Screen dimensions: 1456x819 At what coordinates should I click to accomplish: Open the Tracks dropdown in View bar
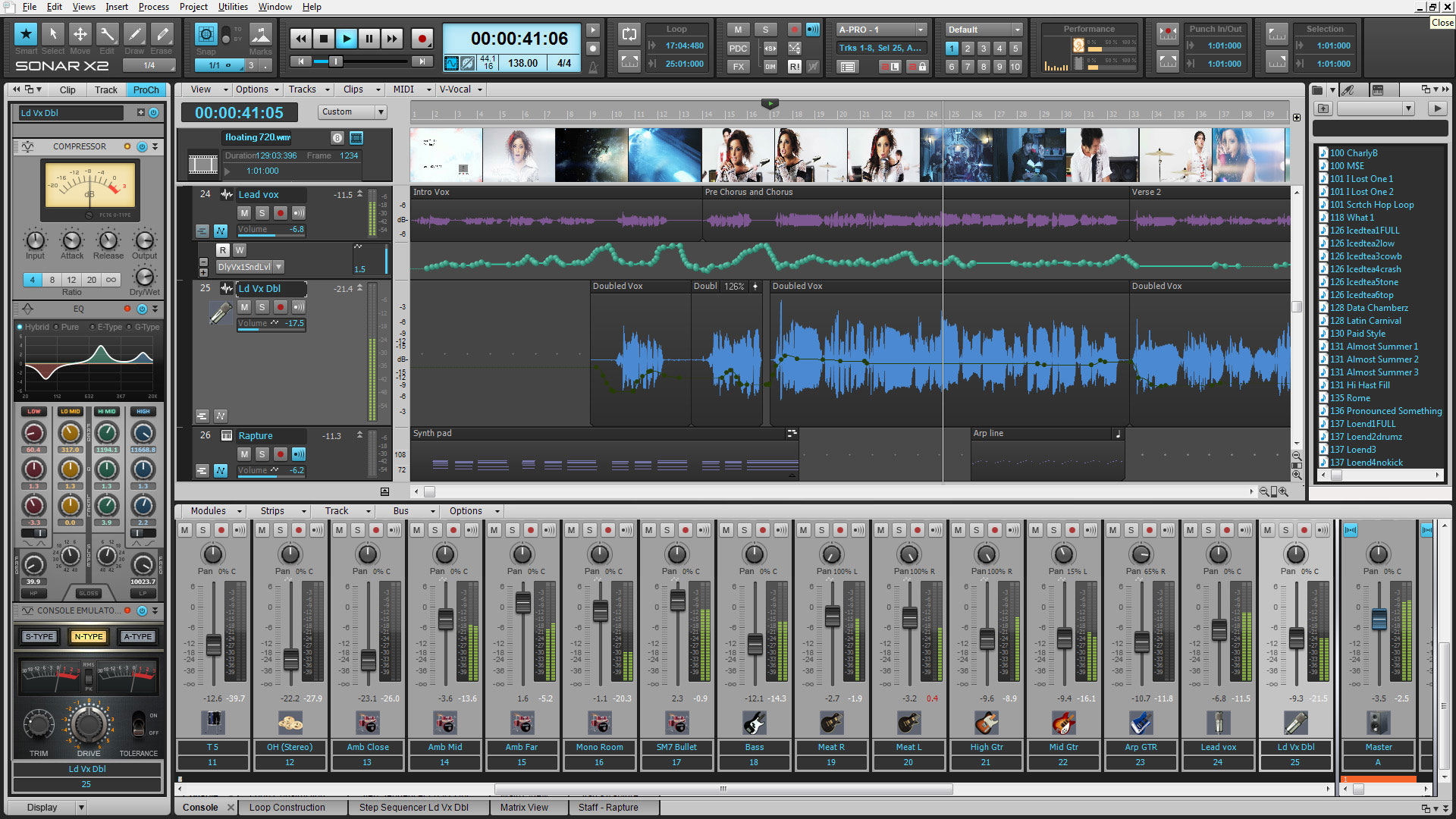(x=305, y=89)
